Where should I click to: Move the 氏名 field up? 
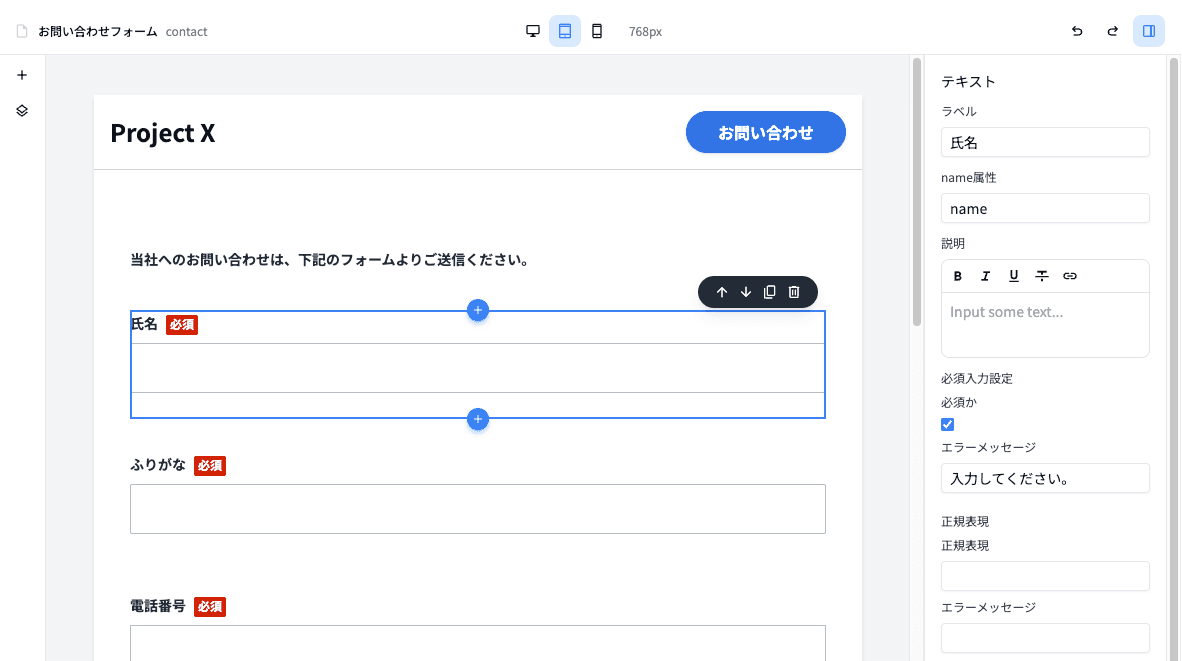[x=722, y=291]
